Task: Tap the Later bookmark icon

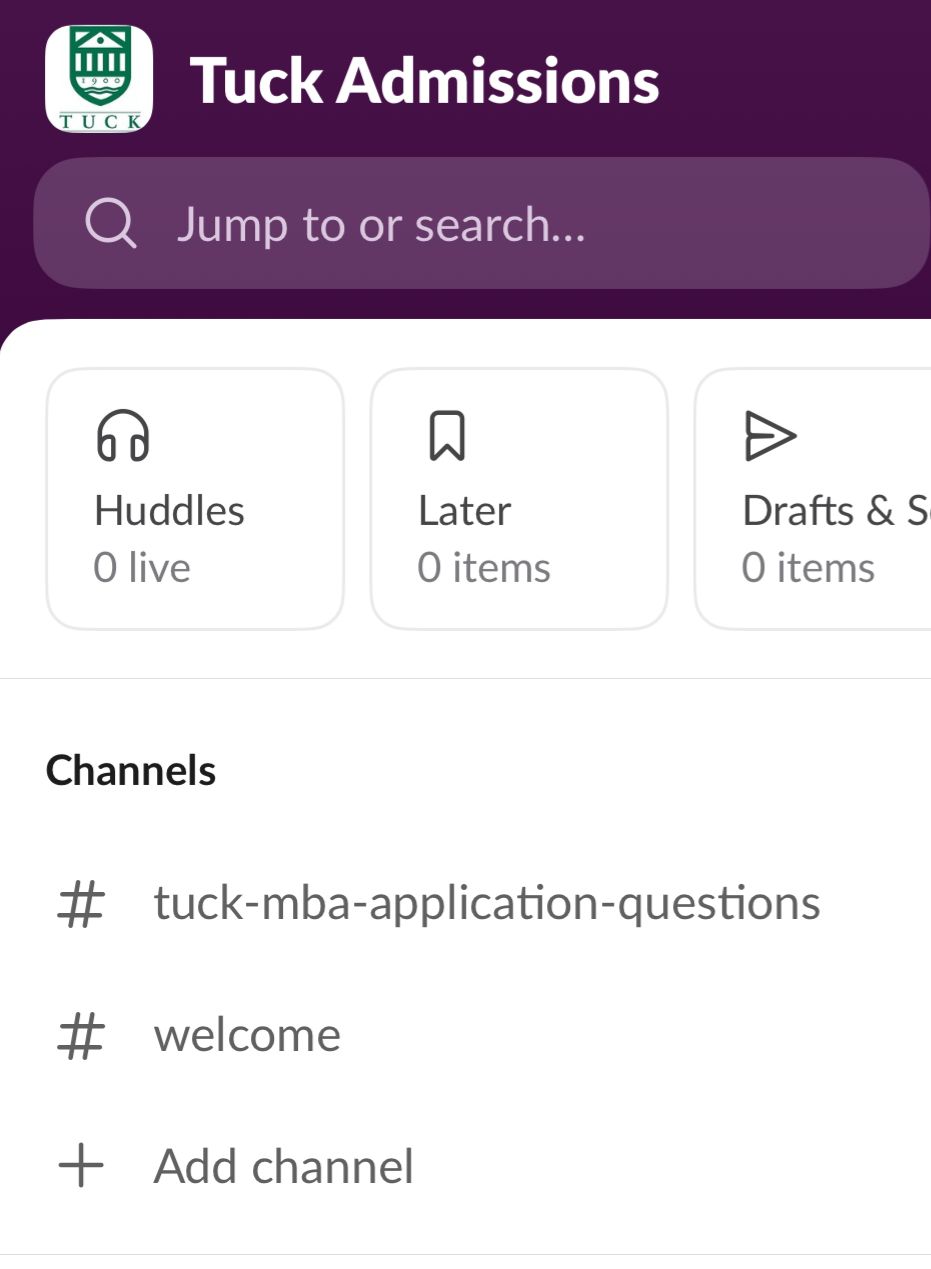Action: coord(446,437)
